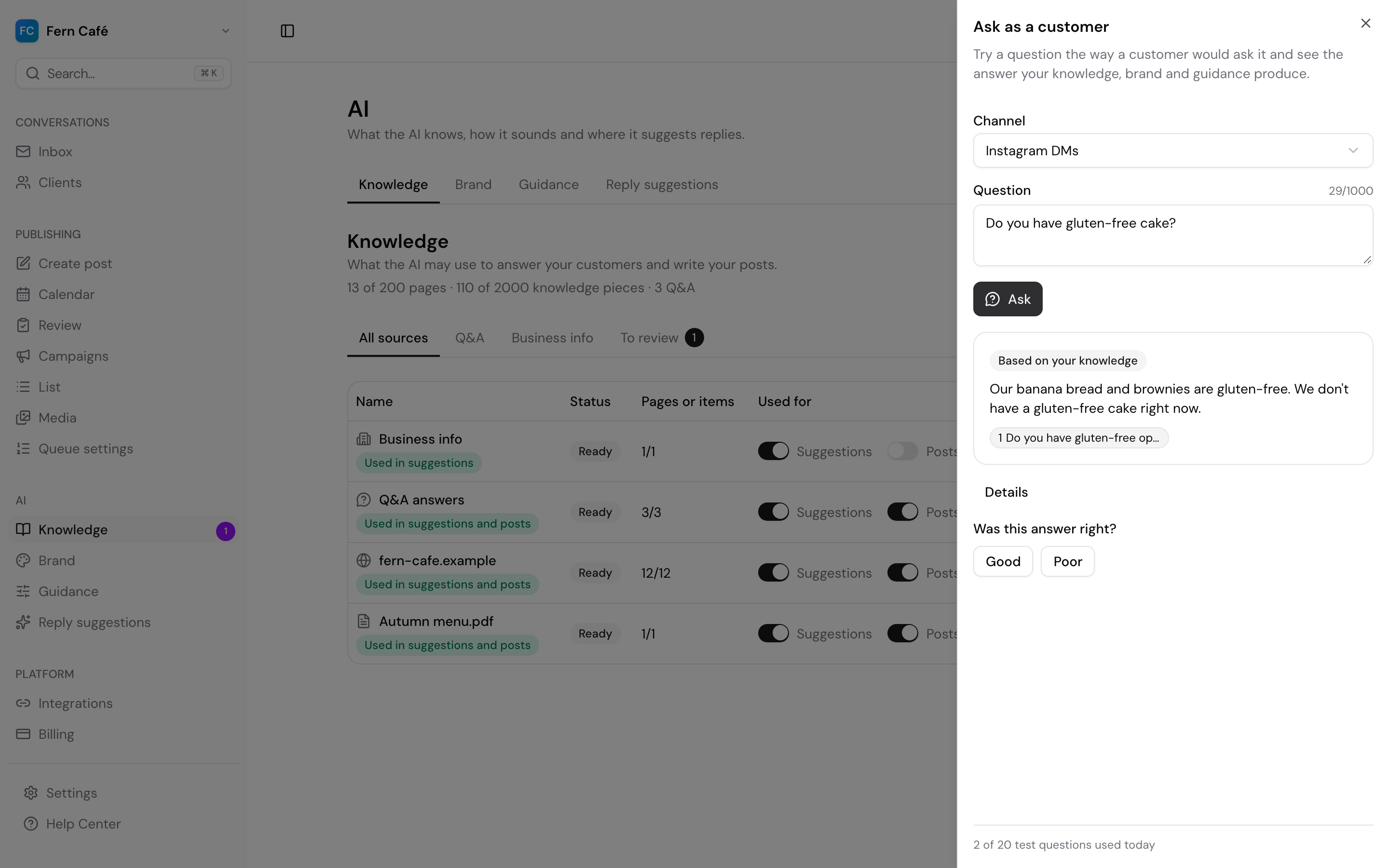
Task: Toggle Suggestions for Autumn menu.pdf row
Action: 773,634
